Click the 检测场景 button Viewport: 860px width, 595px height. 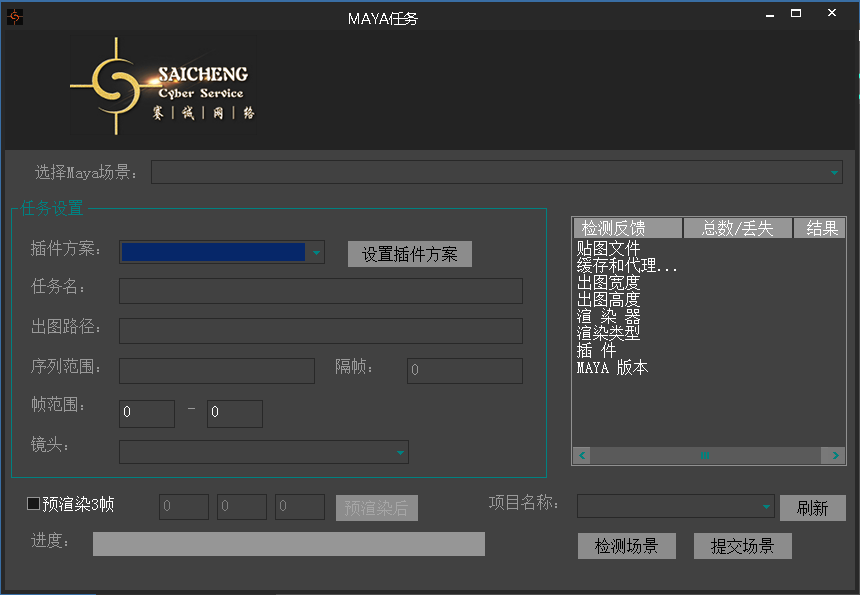(x=626, y=546)
